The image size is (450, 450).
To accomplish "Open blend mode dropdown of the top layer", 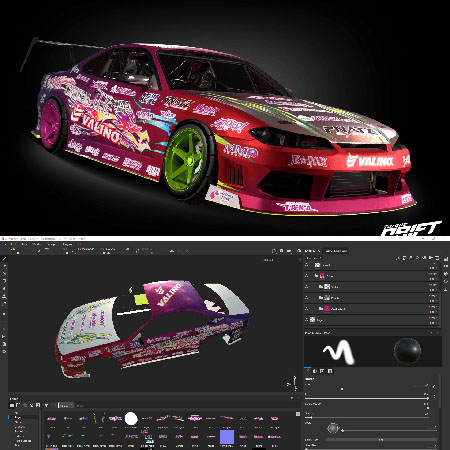I will click(x=433, y=263).
